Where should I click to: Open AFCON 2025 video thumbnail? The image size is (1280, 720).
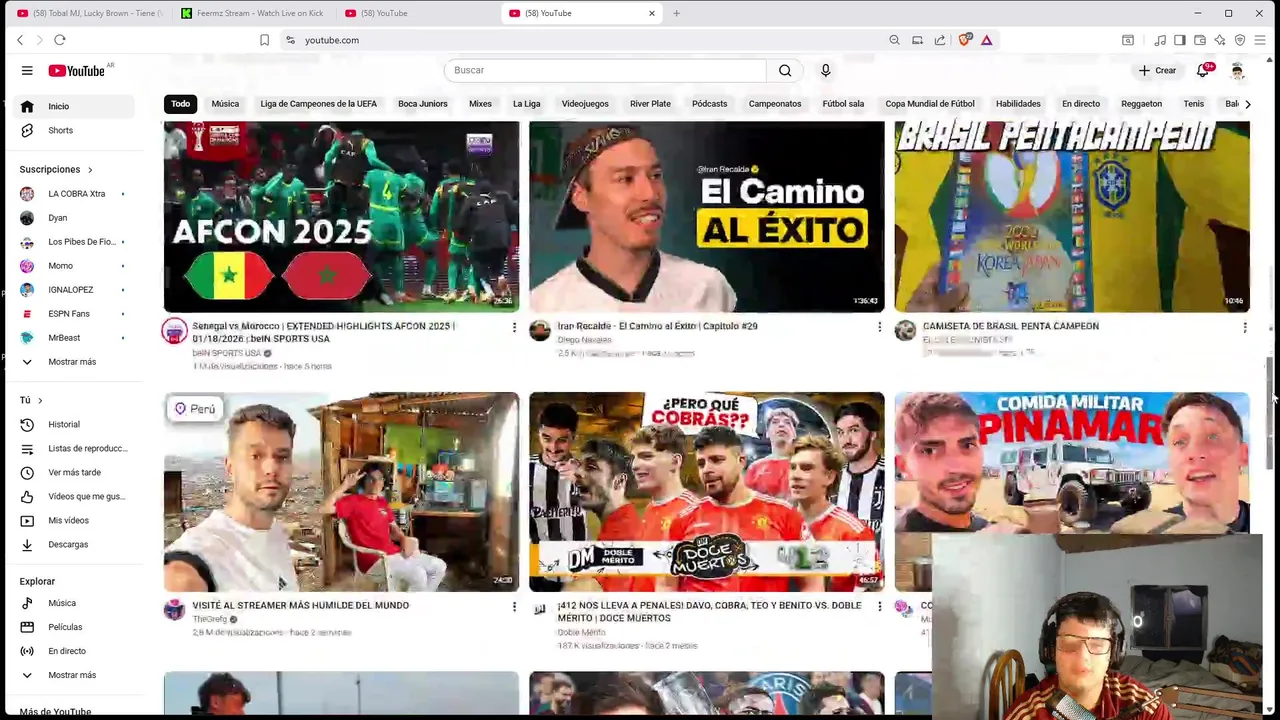(x=341, y=217)
